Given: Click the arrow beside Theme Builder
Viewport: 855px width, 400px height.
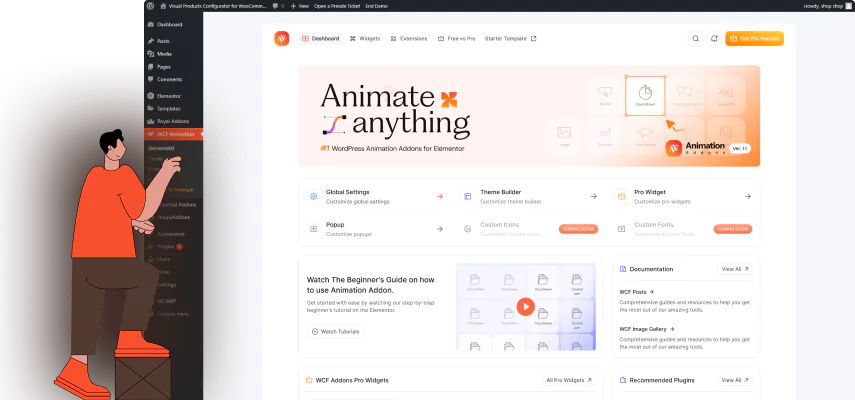Looking at the screenshot, I should pyautogui.click(x=594, y=196).
